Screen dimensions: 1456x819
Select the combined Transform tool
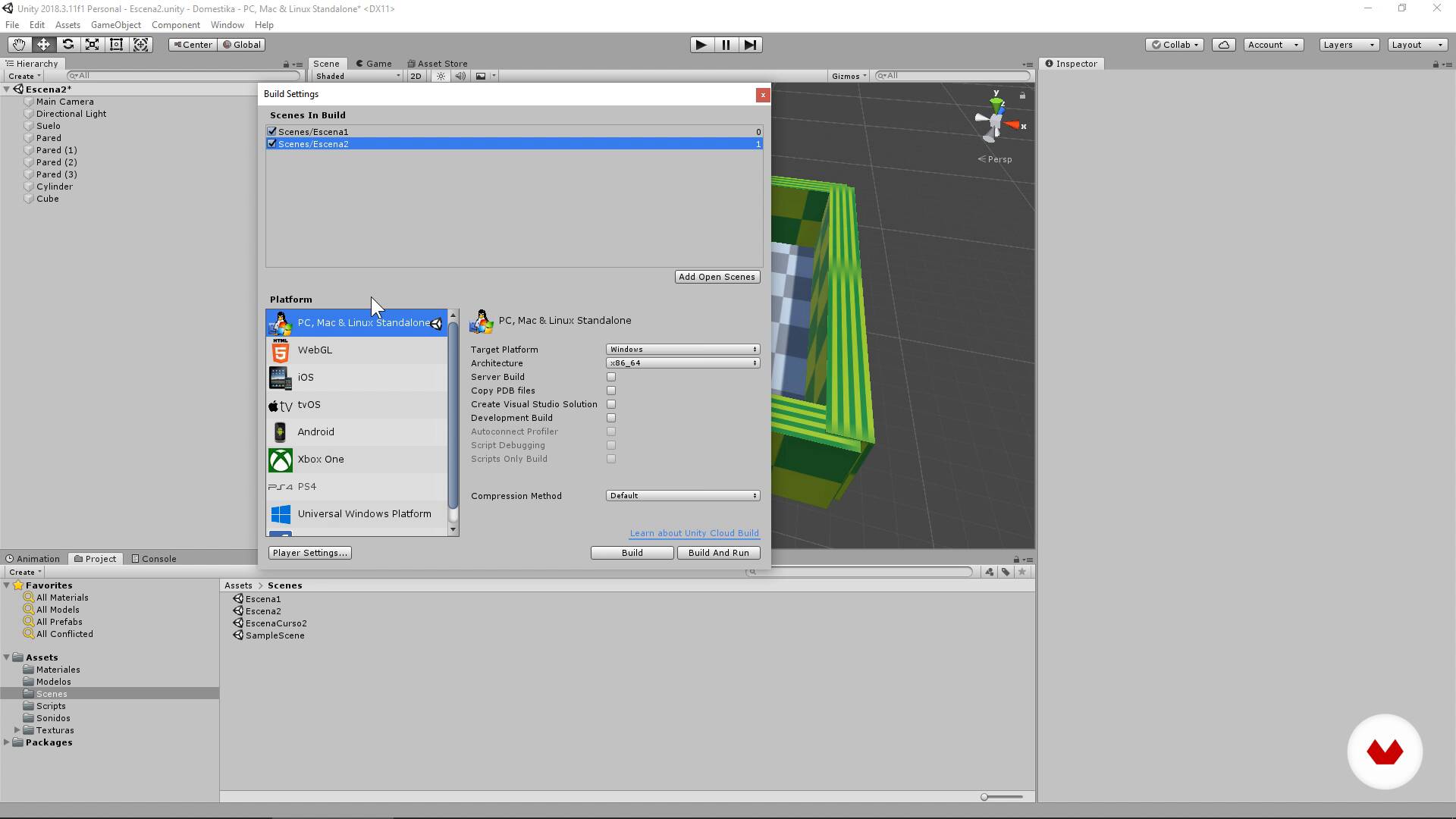point(141,45)
